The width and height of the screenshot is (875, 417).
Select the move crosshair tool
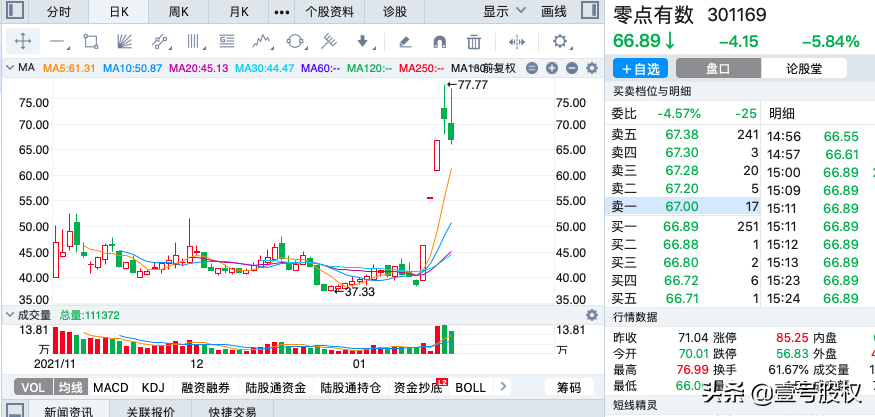(22, 41)
